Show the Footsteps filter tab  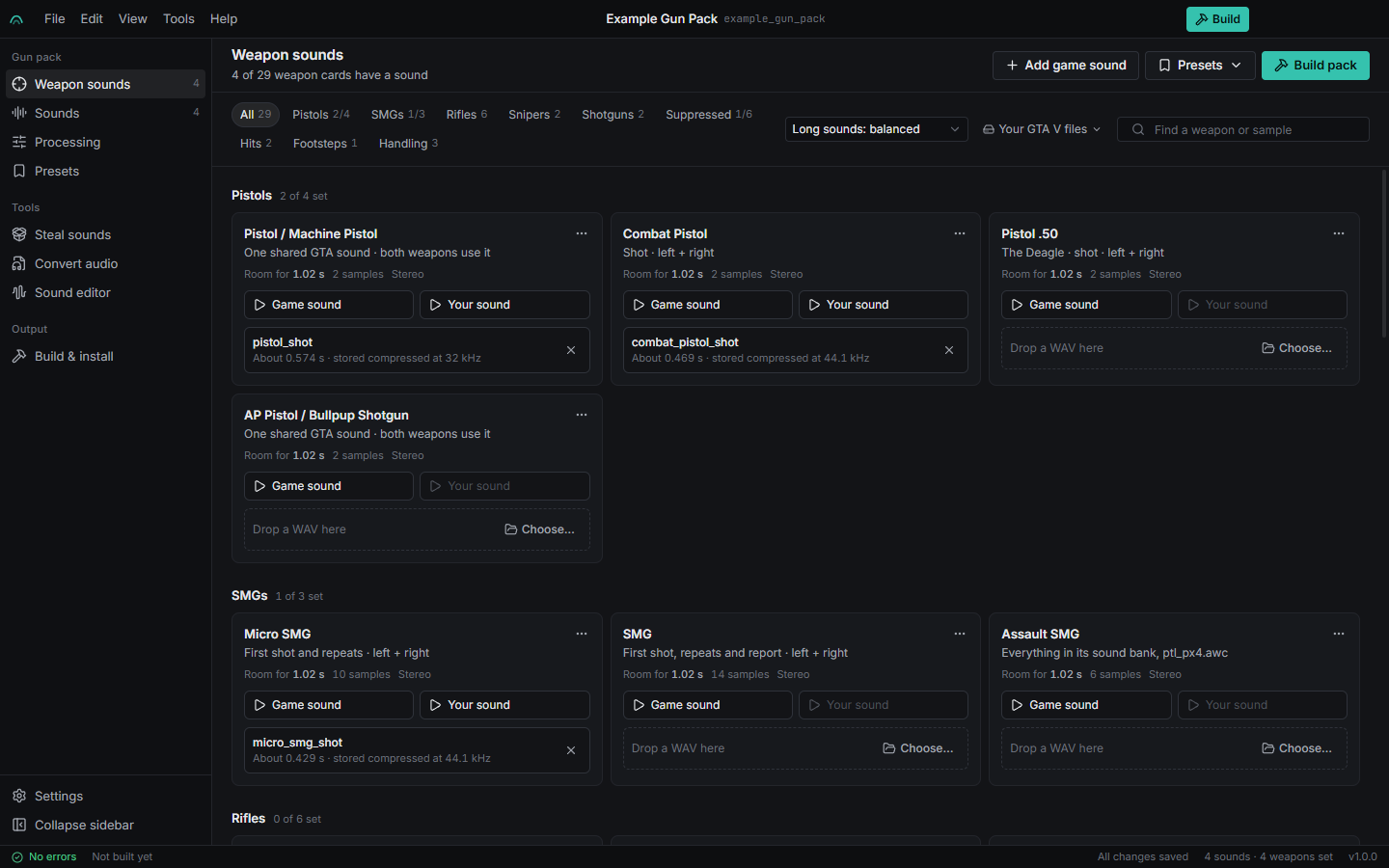click(x=325, y=144)
